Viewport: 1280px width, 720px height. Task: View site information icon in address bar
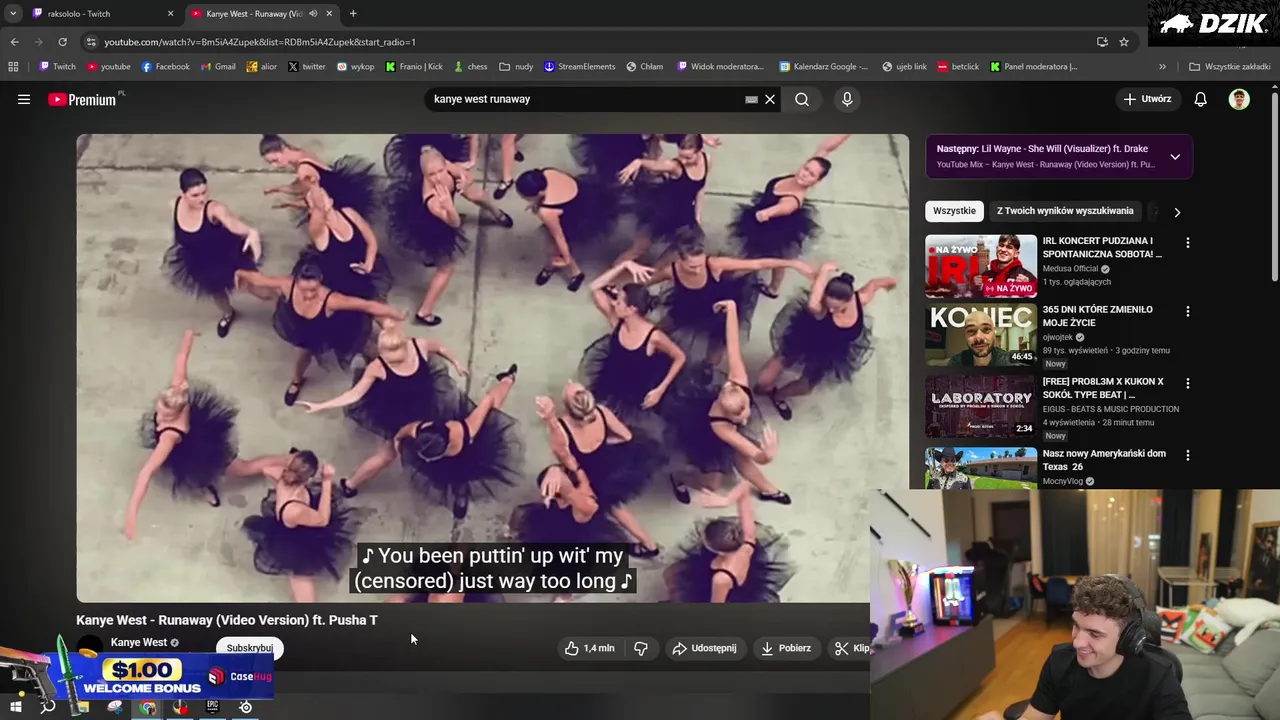pyautogui.click(x=91, y=42)
